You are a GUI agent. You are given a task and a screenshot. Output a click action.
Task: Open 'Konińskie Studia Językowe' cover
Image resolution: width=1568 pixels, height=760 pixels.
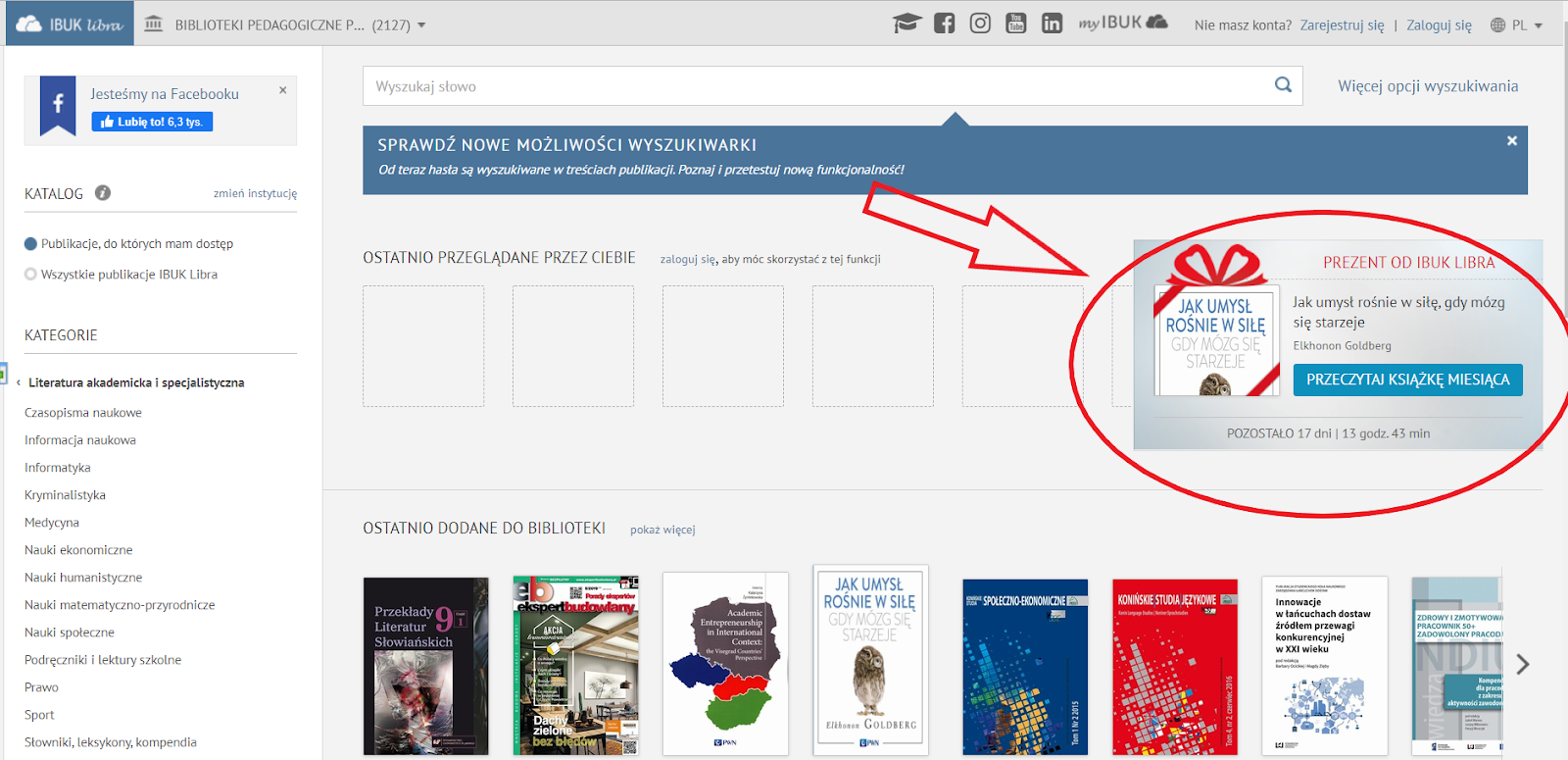point(1175,667)
